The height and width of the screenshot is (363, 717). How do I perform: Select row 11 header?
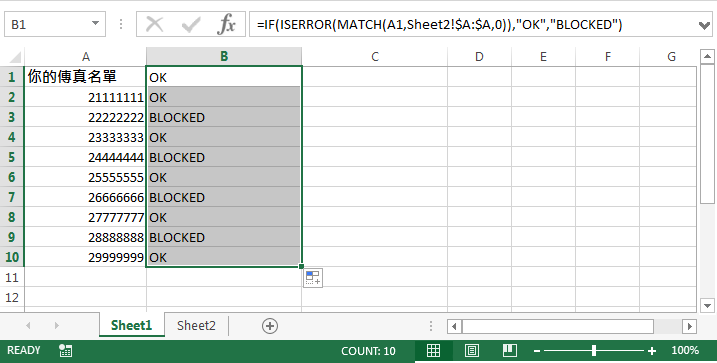tap(12, 278)
